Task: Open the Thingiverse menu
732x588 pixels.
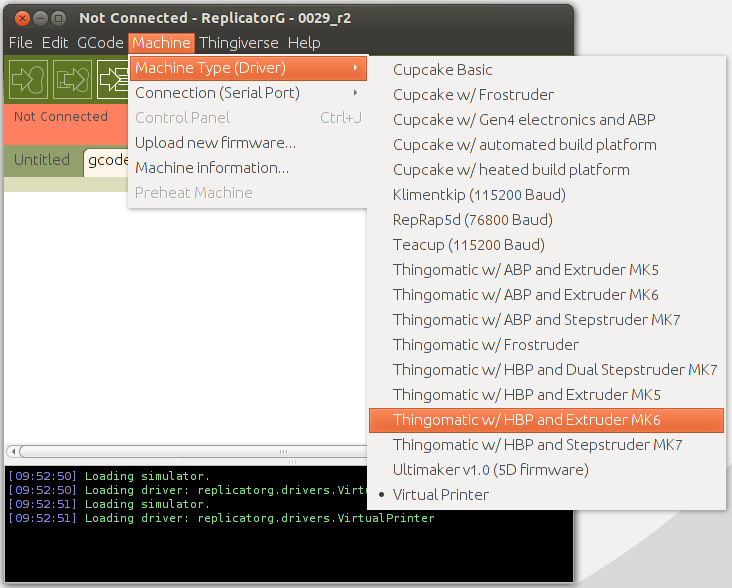Action: click(239, 43)
